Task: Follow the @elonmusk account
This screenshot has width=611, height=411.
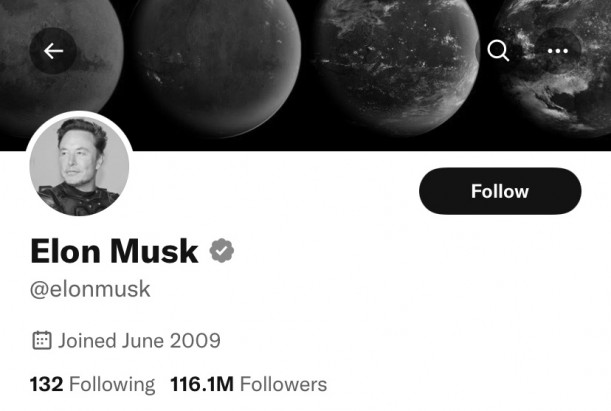Action: click(x=500, y=191)
